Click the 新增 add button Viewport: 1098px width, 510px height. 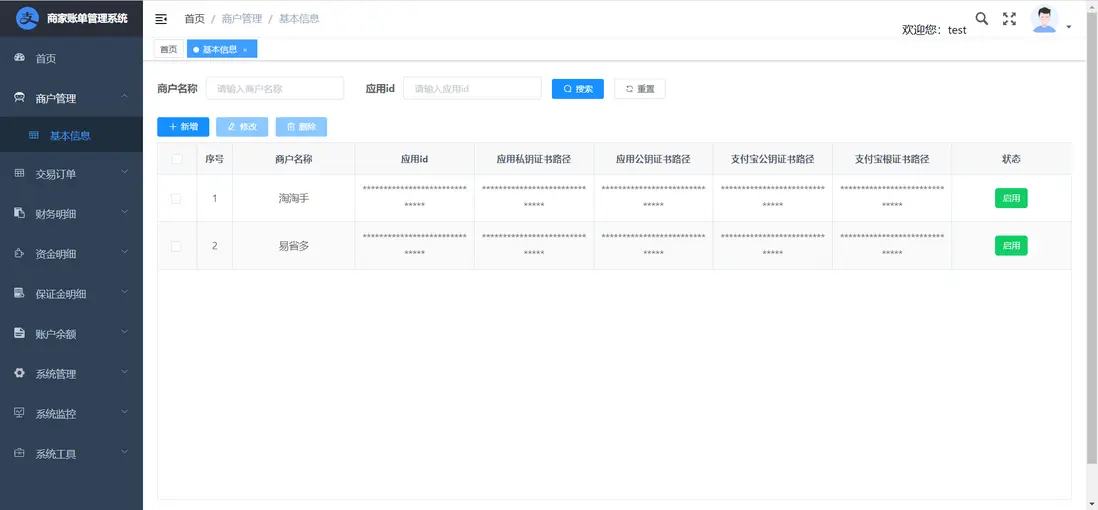click(x=183, y=127)
